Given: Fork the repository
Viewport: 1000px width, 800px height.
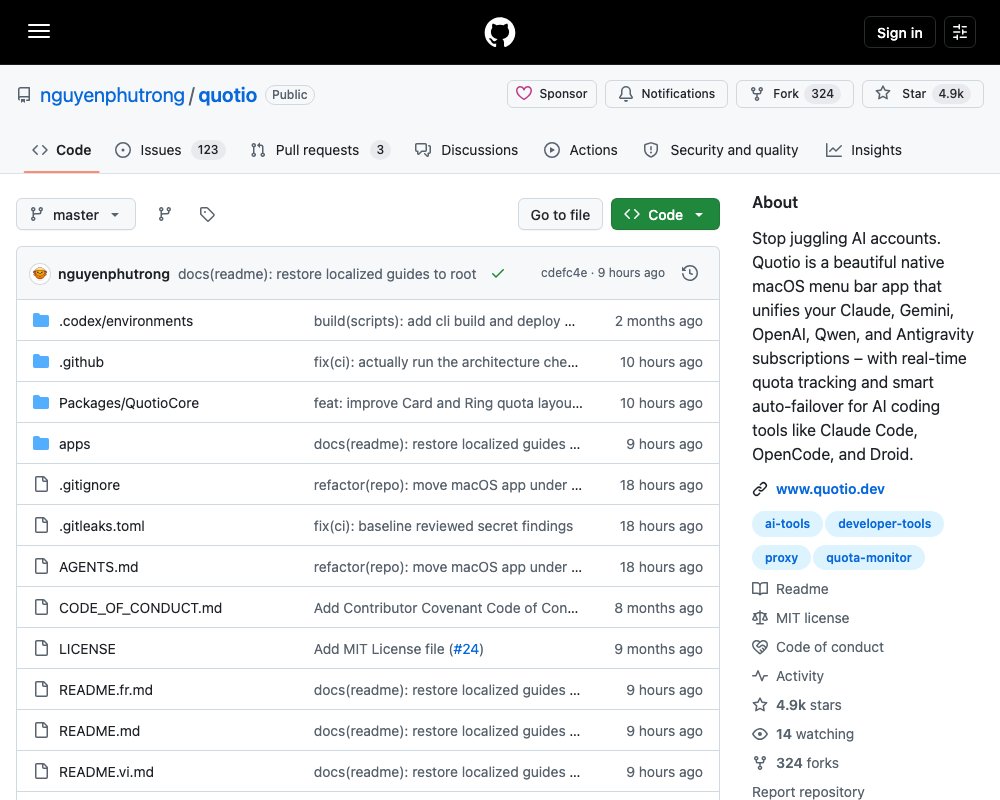Looking at the screenshot, I should pos(795,94).
